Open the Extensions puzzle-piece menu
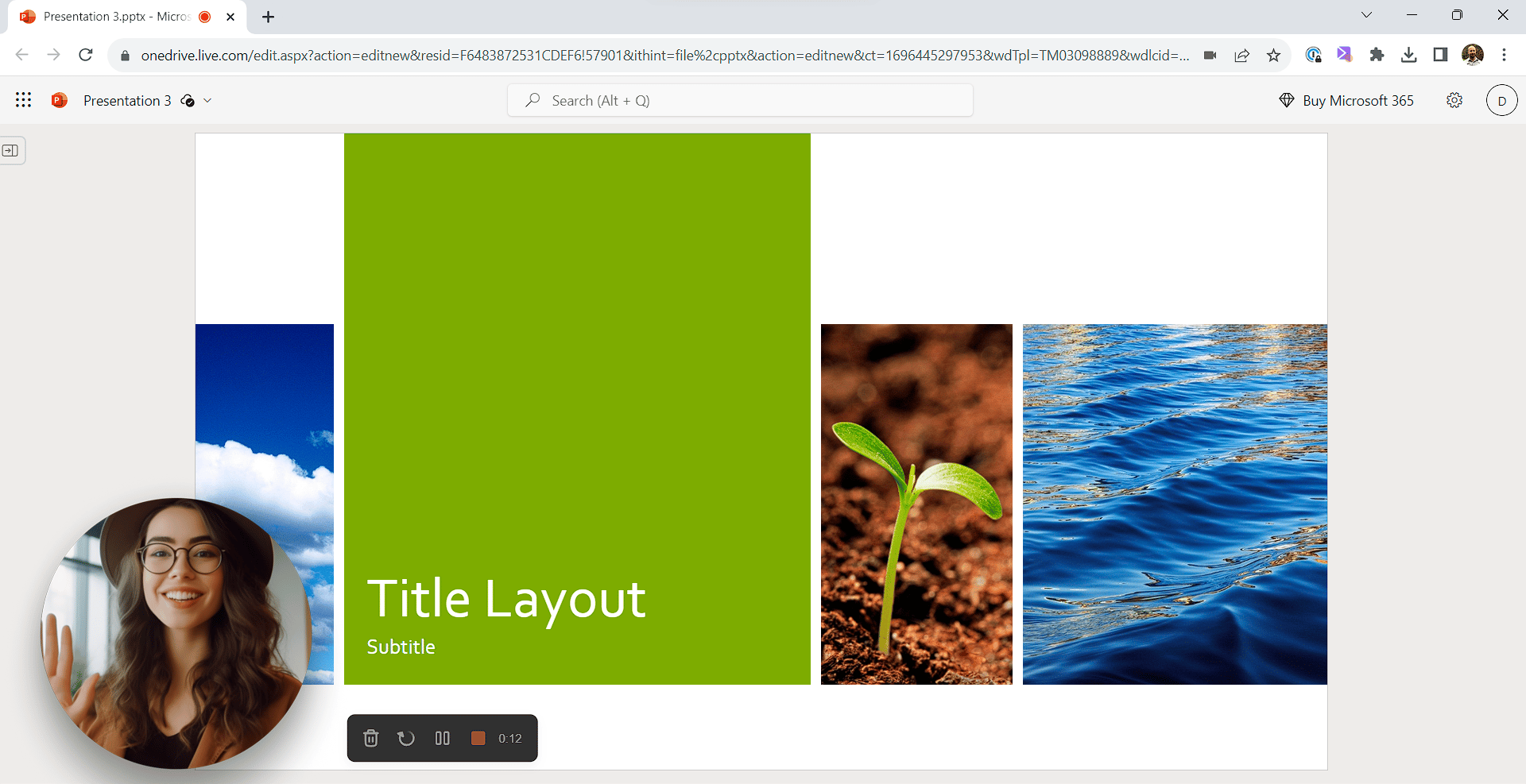The width and height of the screenshot is (1526, 784). pos(1377,55)
